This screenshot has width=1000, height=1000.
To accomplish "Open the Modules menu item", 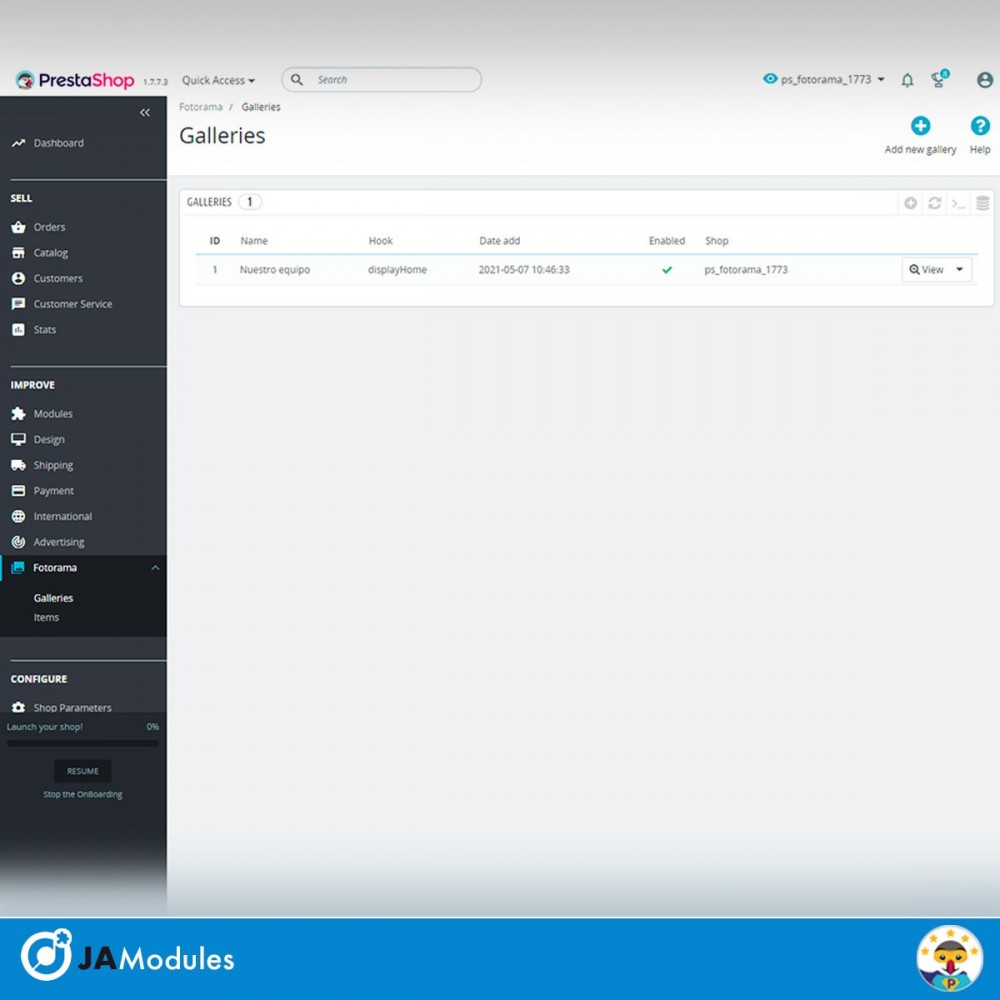I will coord(53,414).
